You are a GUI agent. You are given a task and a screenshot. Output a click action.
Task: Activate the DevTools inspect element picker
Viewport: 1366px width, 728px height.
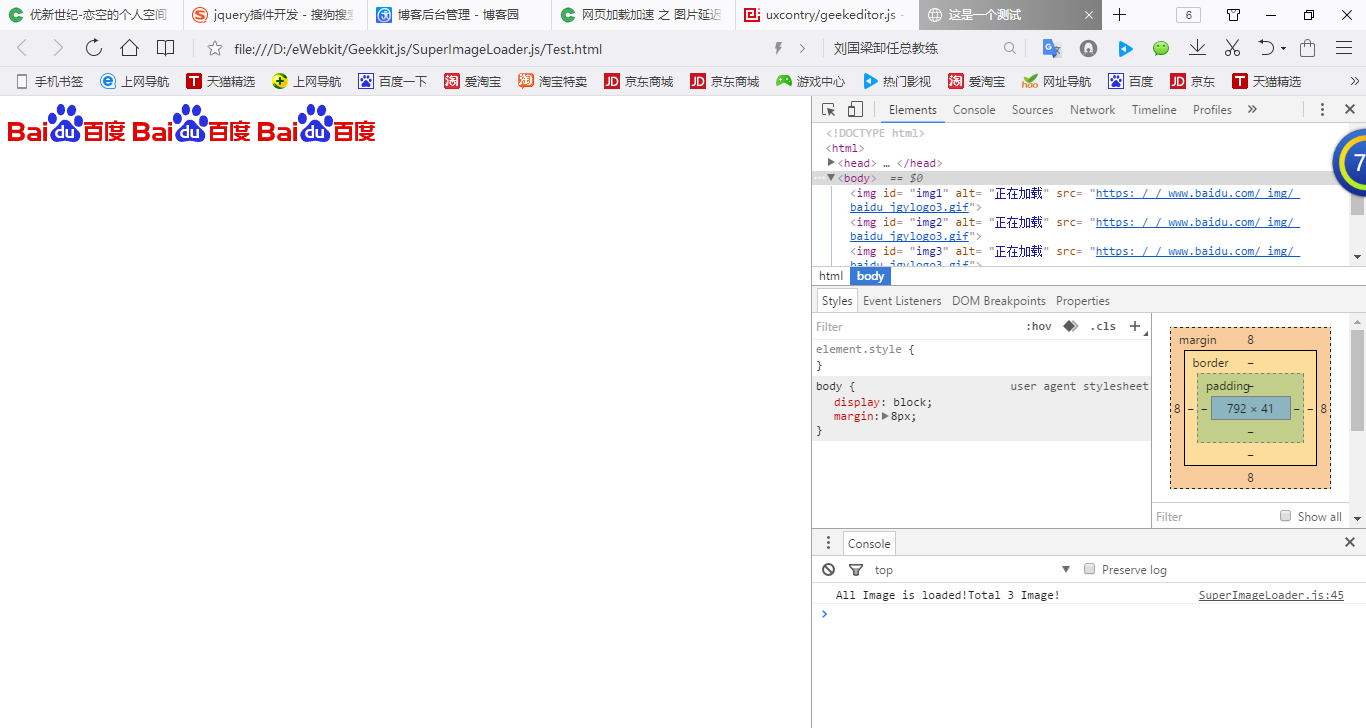pos(829,110)
